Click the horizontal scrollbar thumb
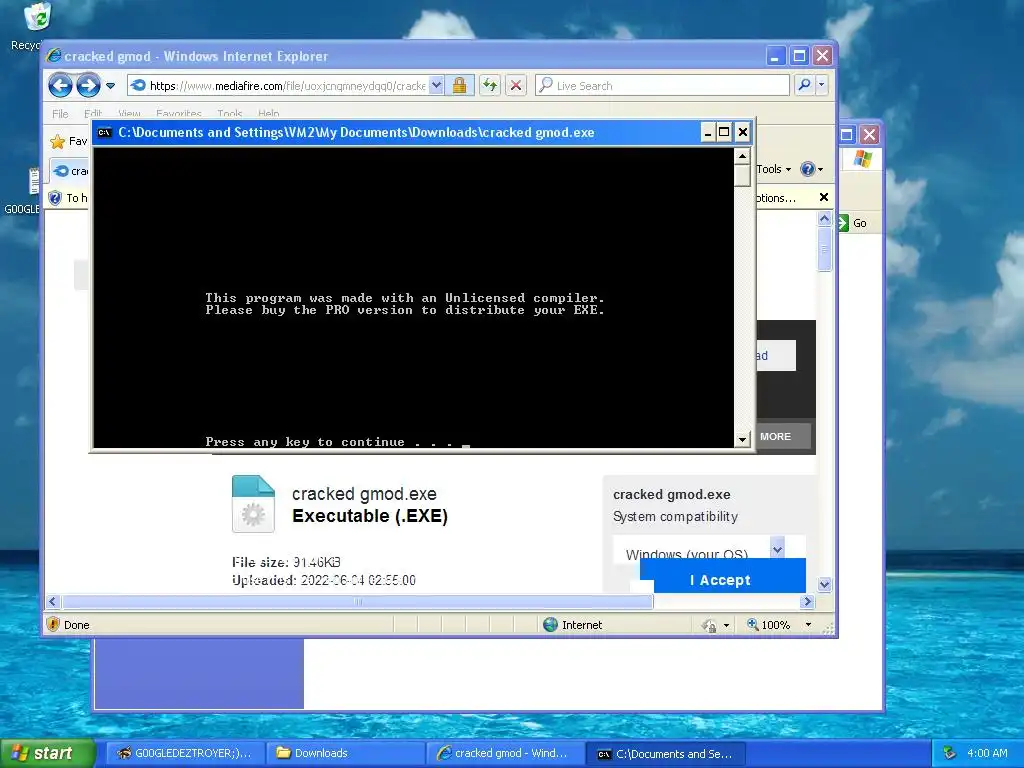1024x768 pixels. (x=357, y=601)
